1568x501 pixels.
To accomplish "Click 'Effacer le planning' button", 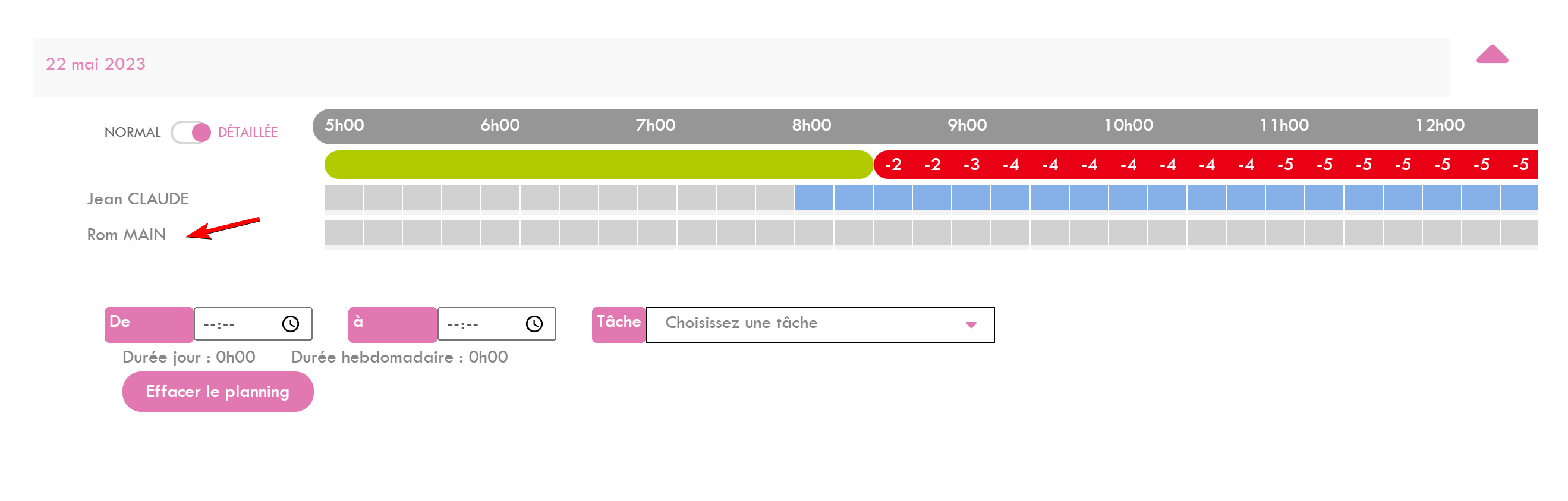I will point(218,392).
